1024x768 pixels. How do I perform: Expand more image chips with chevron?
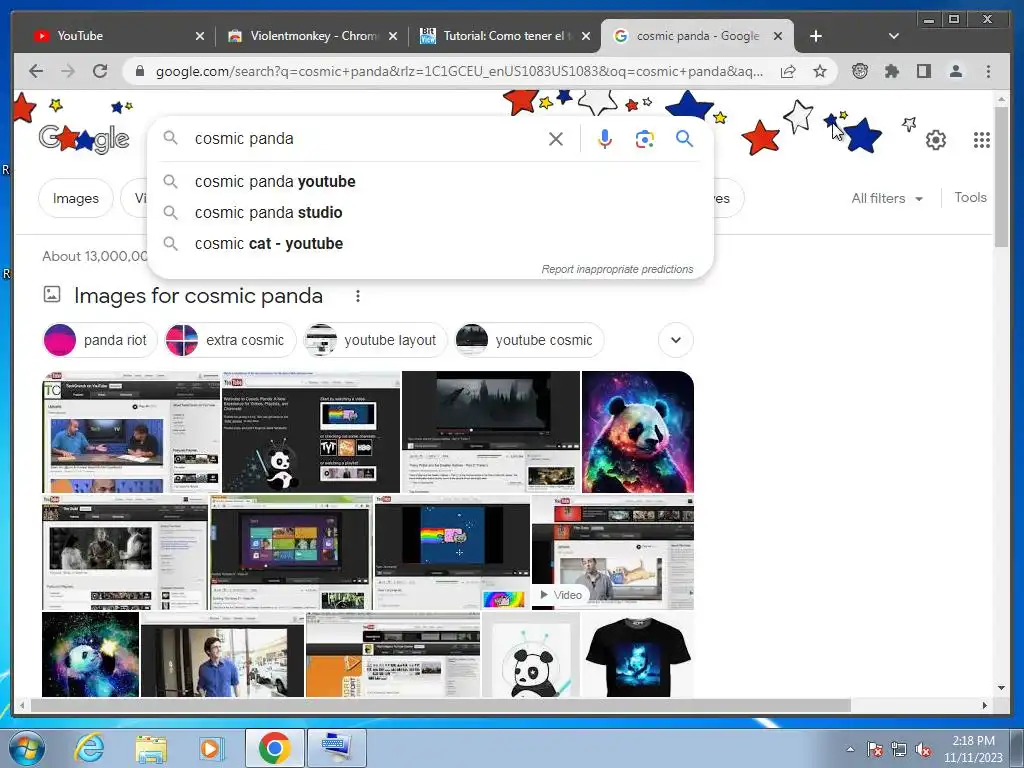pyautogui.click(x=676, y=340)
